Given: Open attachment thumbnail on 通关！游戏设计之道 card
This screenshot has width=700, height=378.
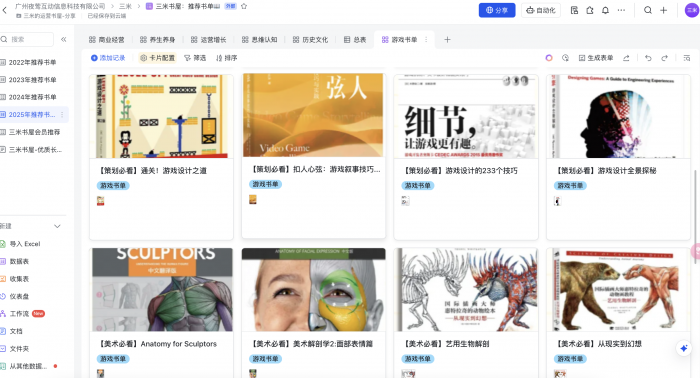Looking at the screenshot, I should 100,201.
